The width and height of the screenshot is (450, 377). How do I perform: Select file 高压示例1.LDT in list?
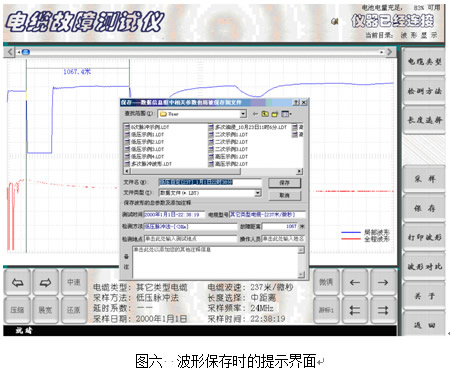[228, 156]
